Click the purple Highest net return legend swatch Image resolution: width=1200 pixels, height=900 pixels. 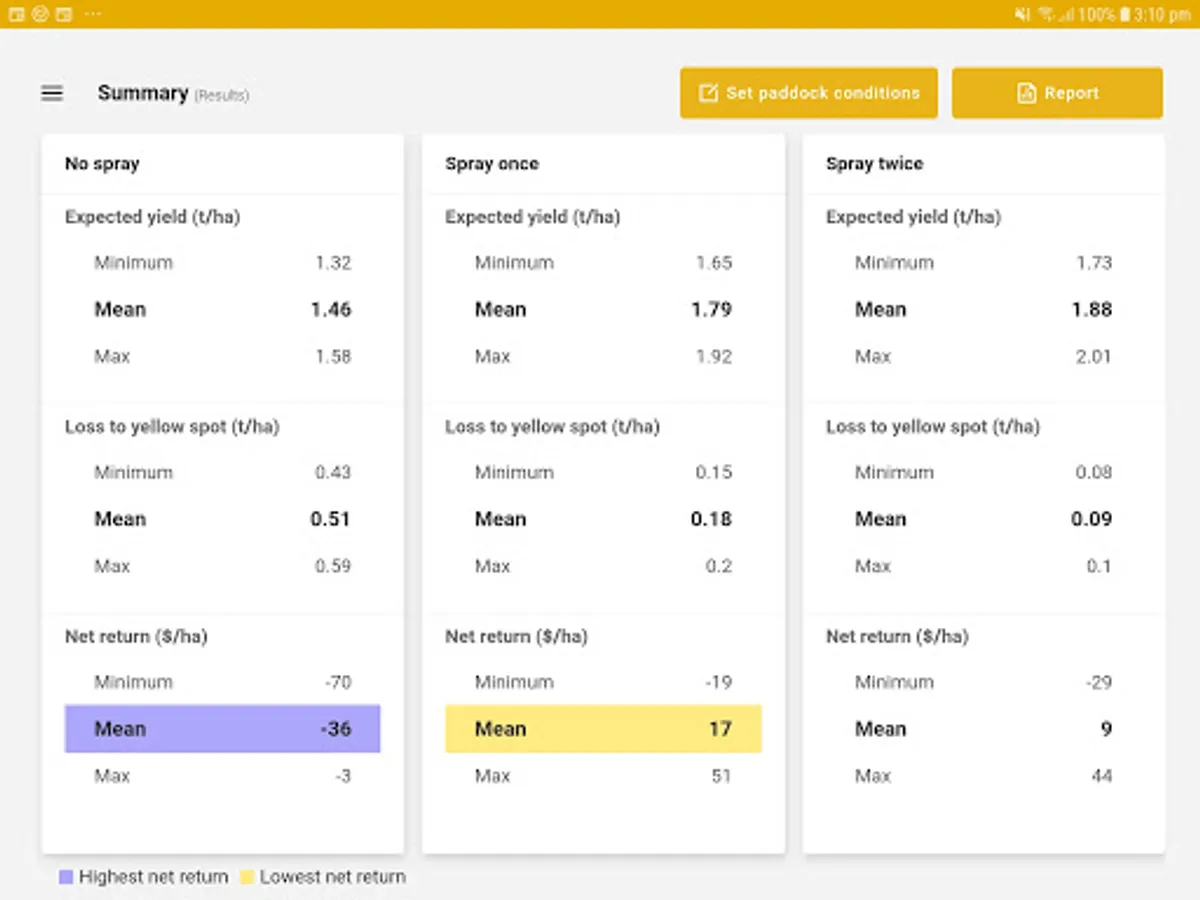(66, 877)
